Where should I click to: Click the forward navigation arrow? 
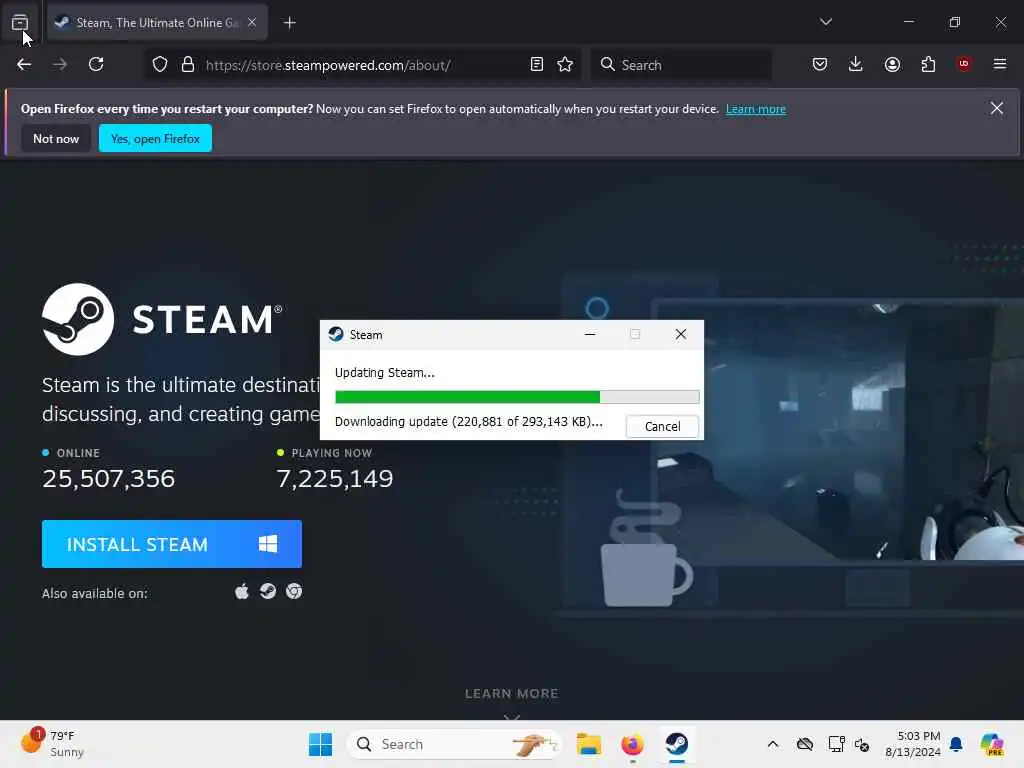click(x=60, y=64)
